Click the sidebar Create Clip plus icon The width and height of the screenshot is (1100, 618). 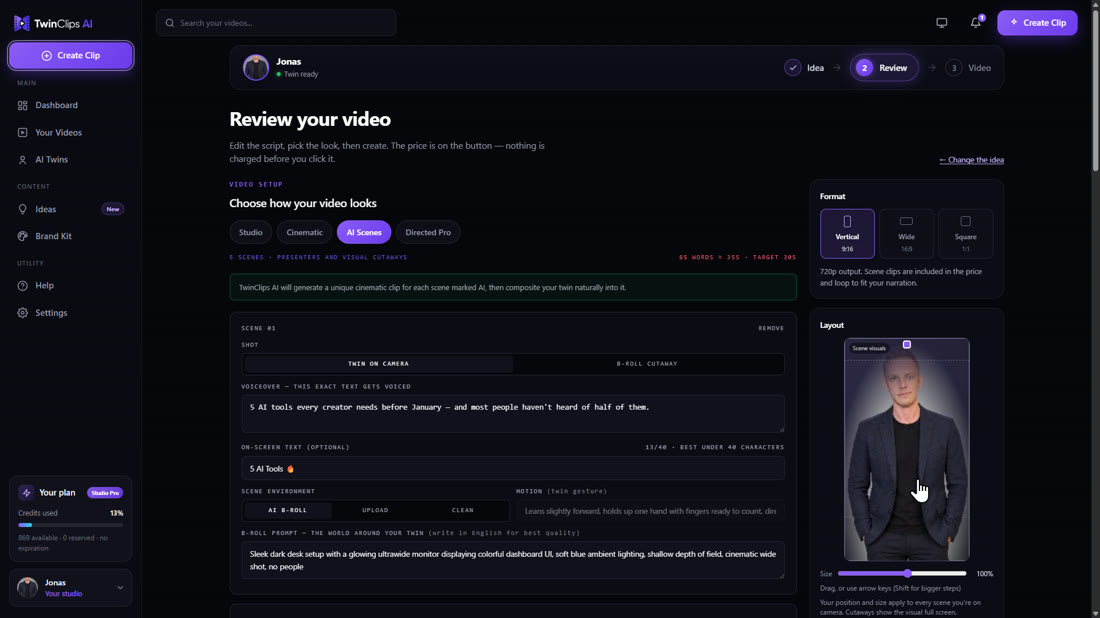(46, 55)
